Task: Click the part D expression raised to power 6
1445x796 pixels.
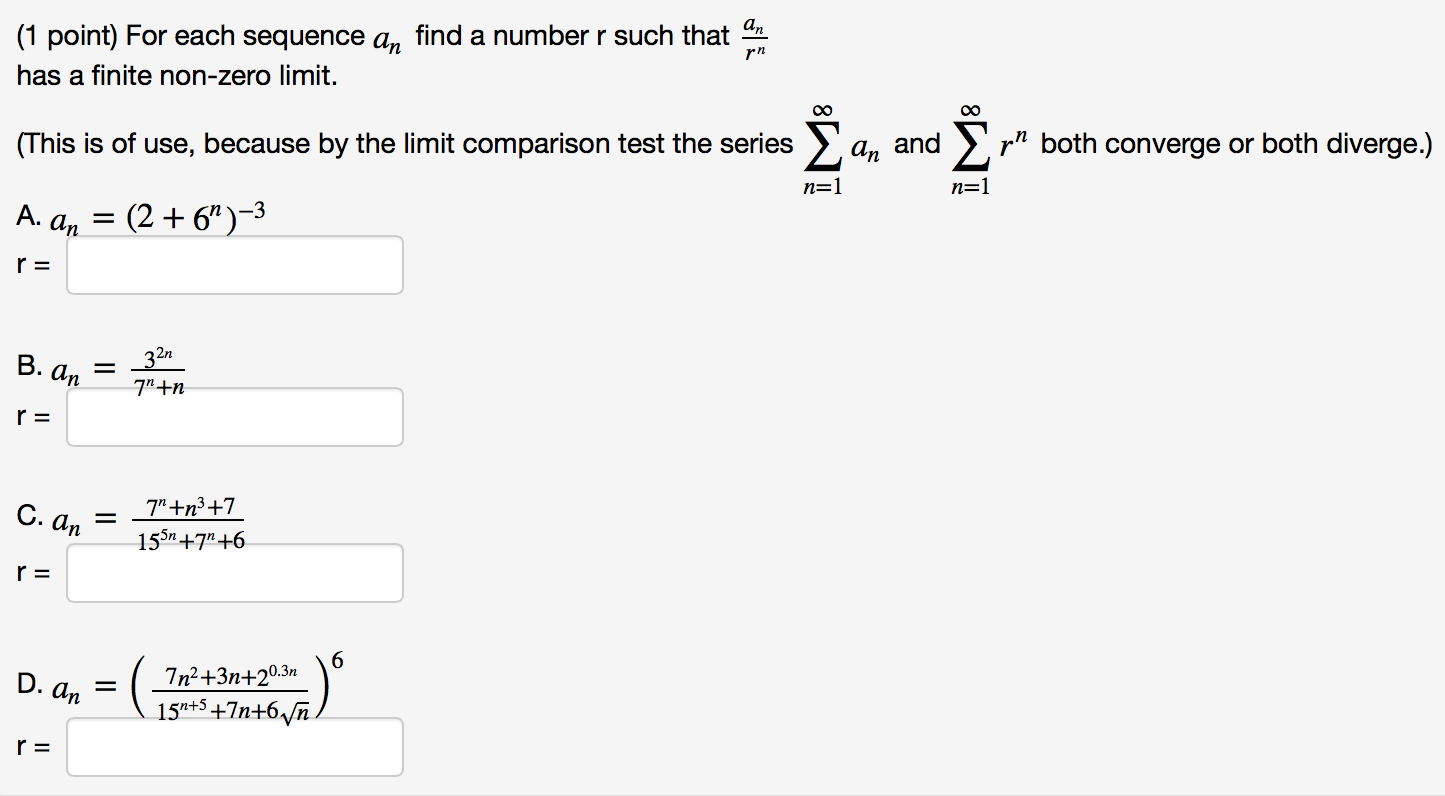Action: point(235,686)
